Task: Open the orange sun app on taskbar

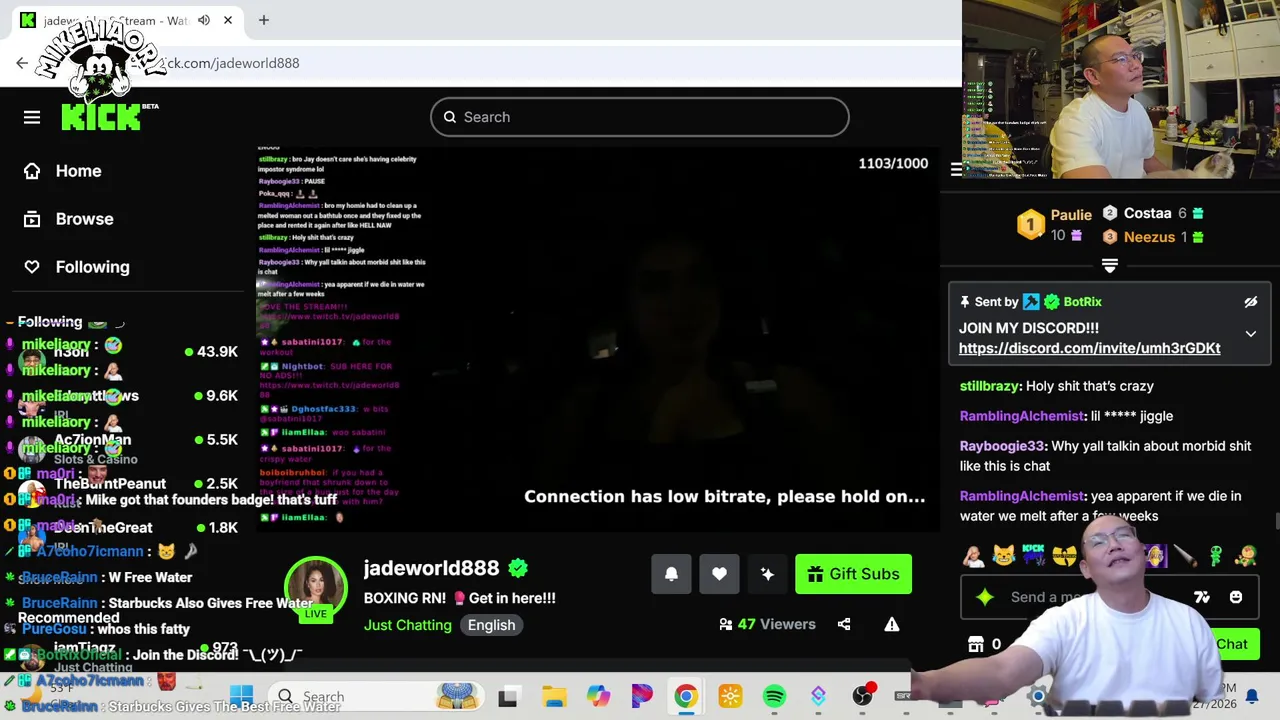Action: pyautogui.click(x=730, y=696)
